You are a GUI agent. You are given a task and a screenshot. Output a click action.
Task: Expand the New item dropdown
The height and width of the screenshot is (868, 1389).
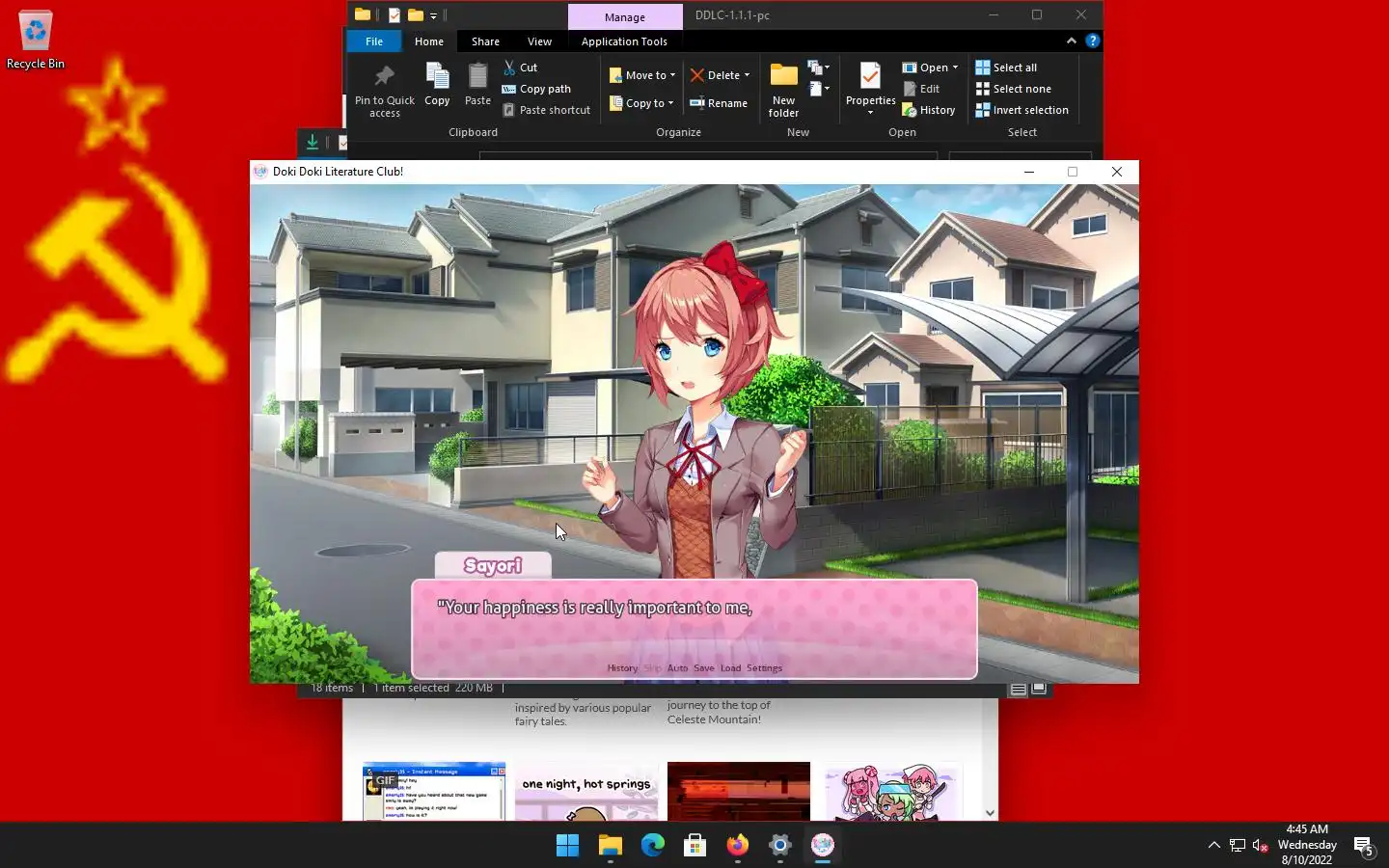point(817,68)
